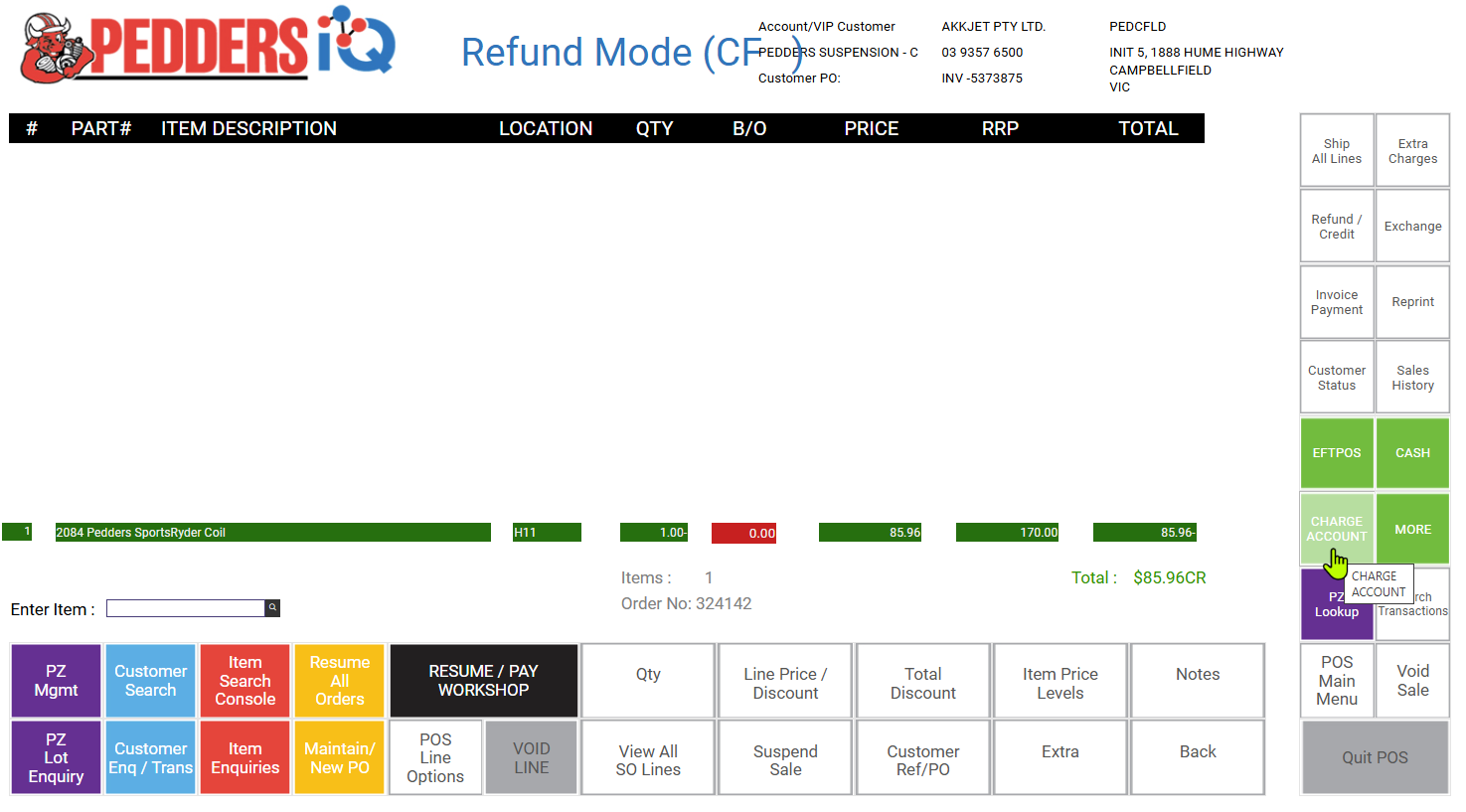Click the Back button
This screenshot has height=812, width=1466.
tap(1198, 757)
